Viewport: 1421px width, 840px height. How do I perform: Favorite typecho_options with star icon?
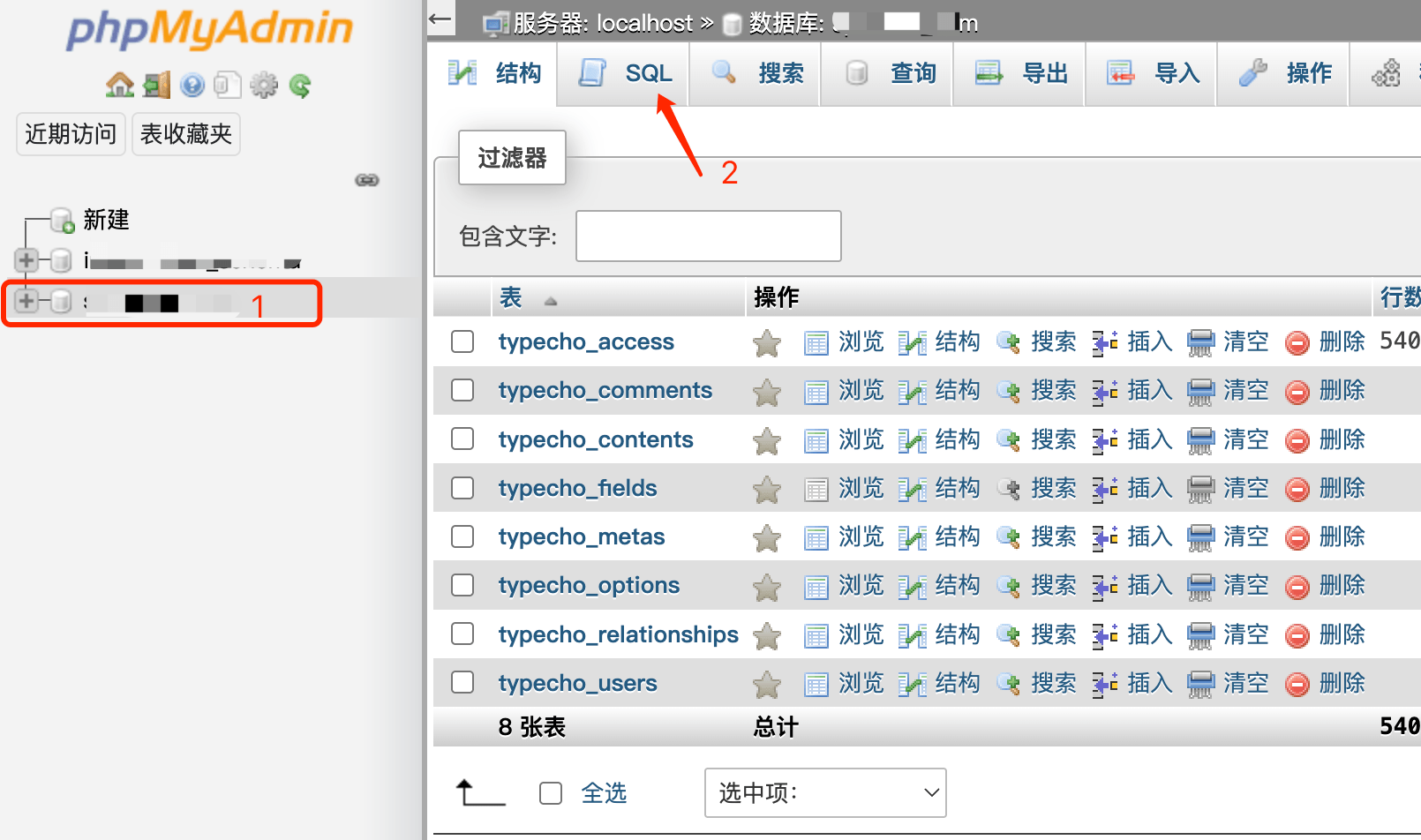tap(767, 586)
